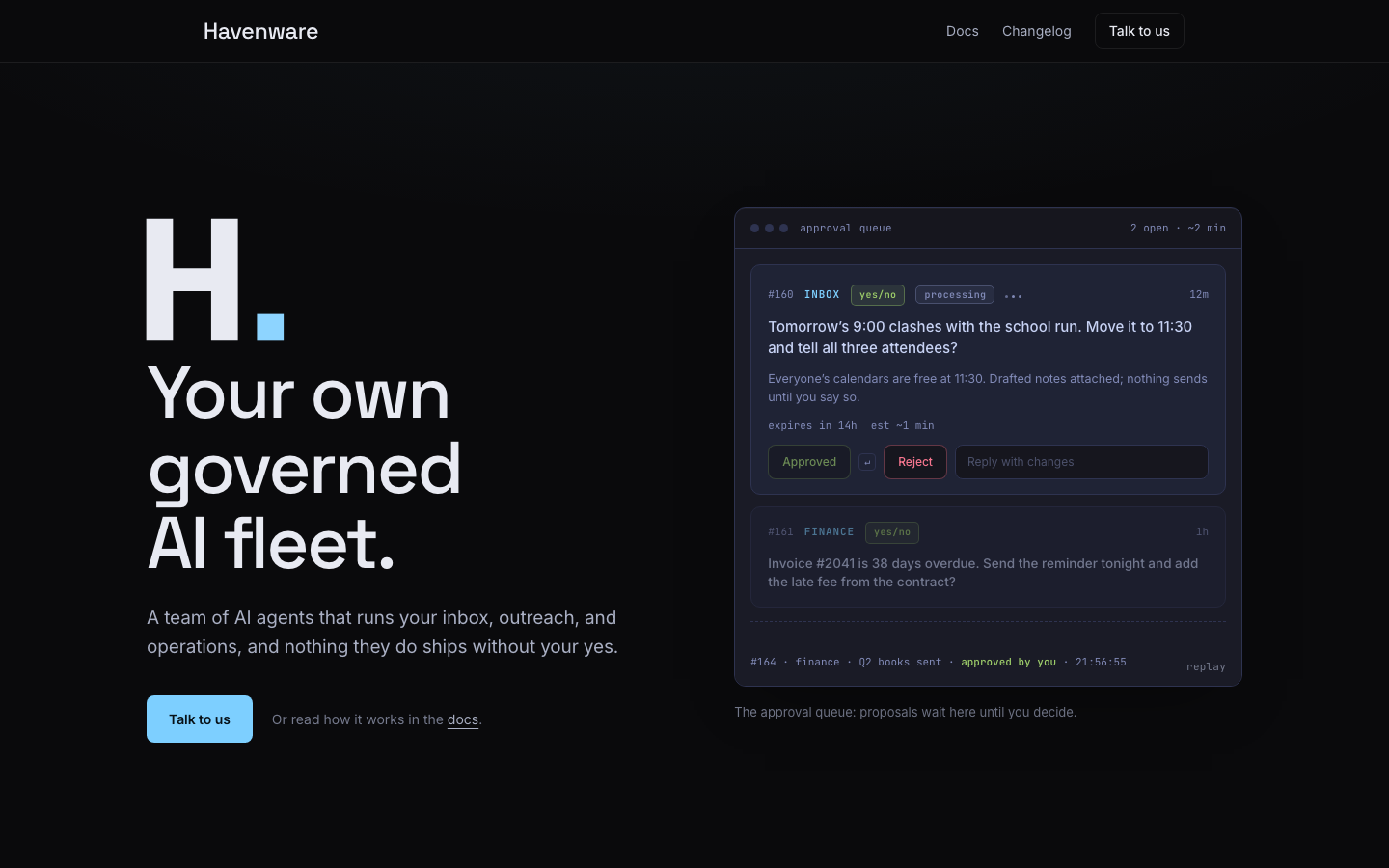Image resolution: width=1389 pixels, height=868 pixels.
Task: Click the approved by you log text
Action: point(1008,663)
